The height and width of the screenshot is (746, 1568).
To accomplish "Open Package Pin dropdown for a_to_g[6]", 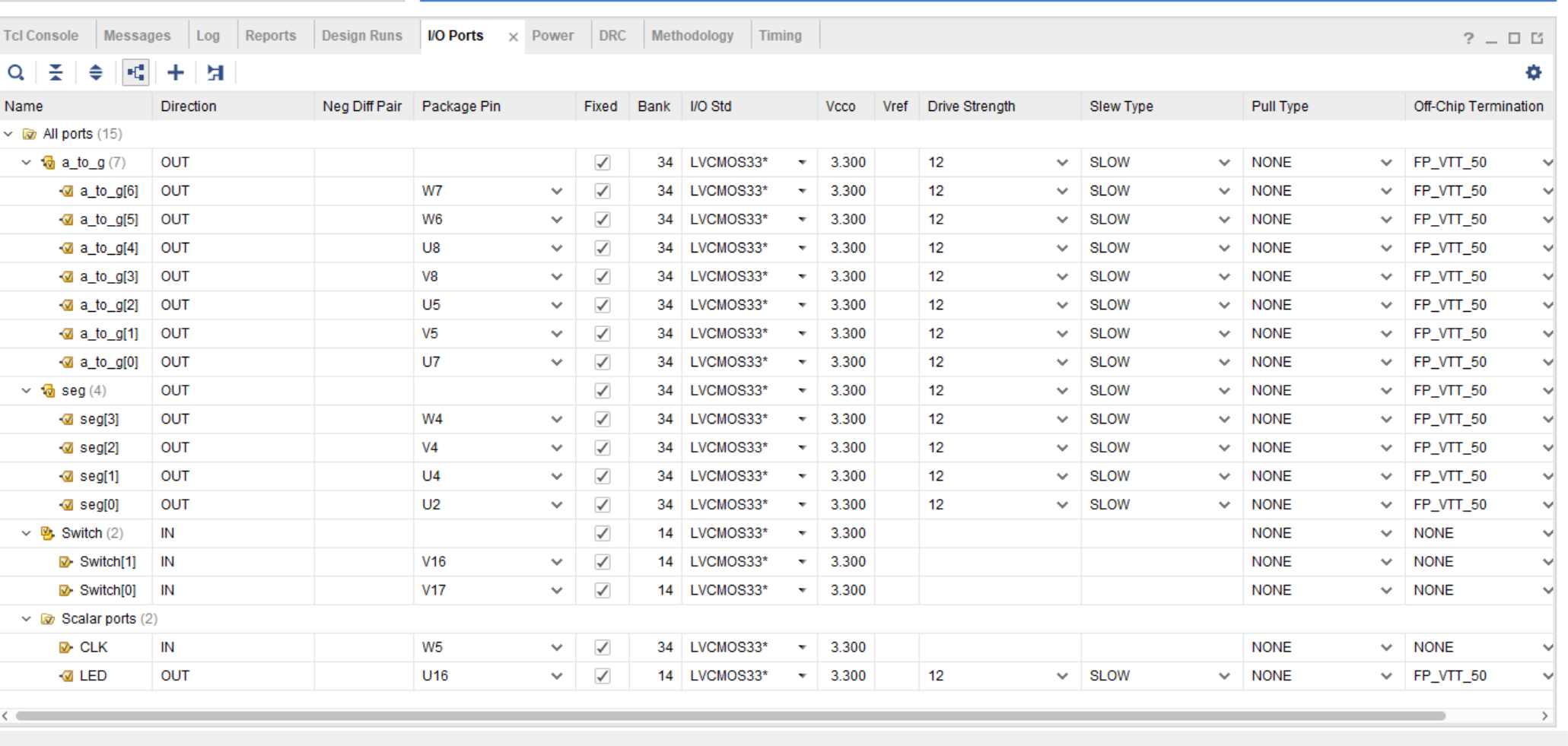I will pyautogui.click(x=557, y=192).
